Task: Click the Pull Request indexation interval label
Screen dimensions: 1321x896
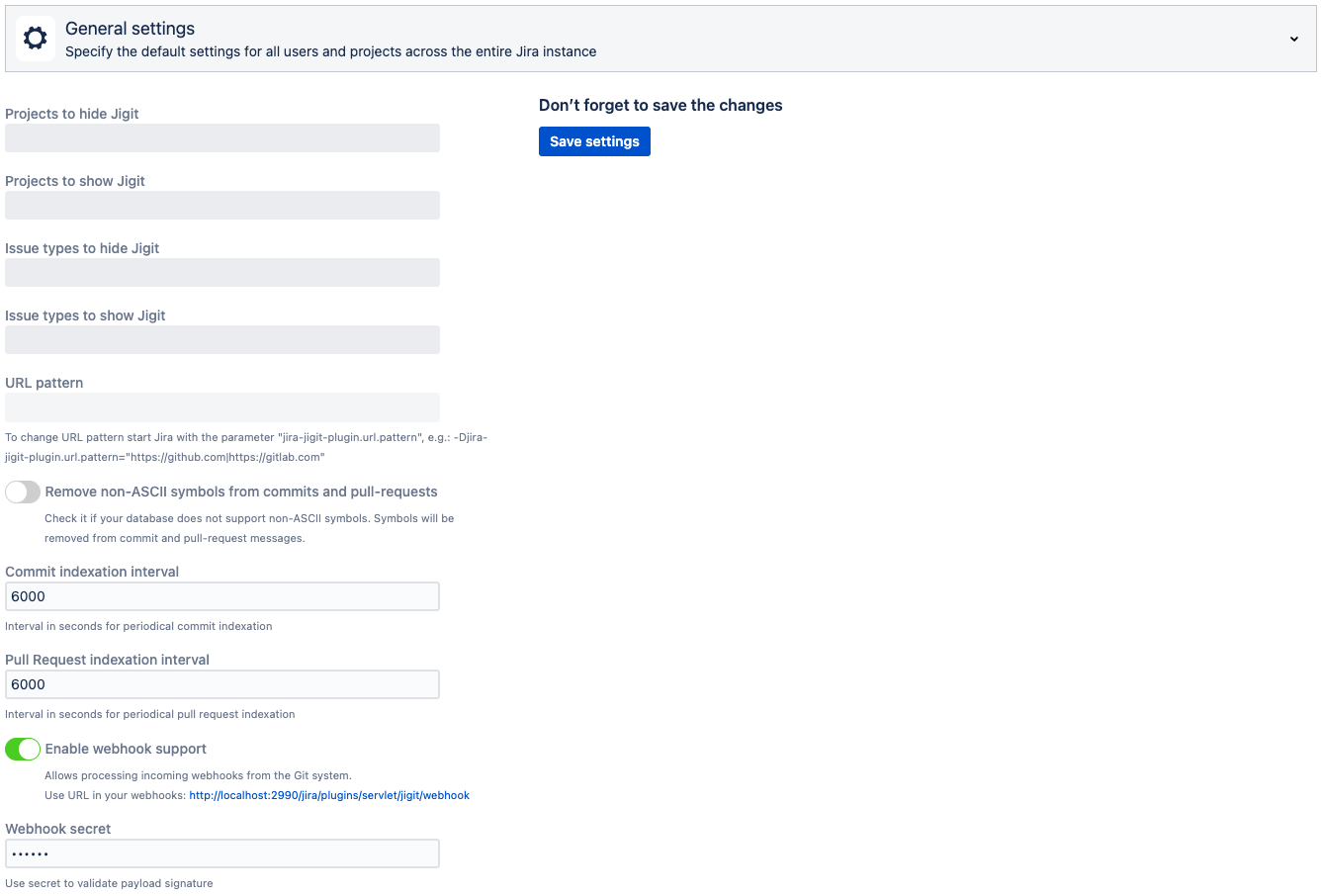Action: pyautogui.click(x=107, y=660)
